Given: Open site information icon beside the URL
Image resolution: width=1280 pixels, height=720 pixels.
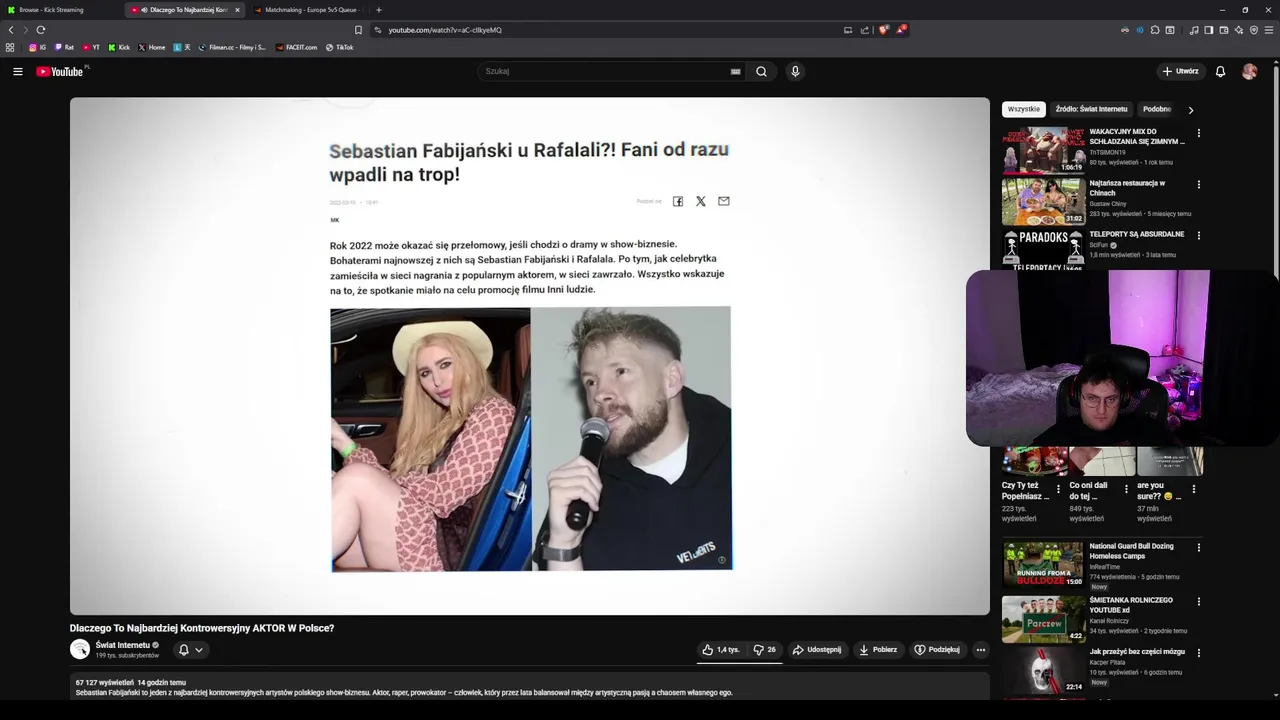Looking at the screenshot, I should coord(378,30).
